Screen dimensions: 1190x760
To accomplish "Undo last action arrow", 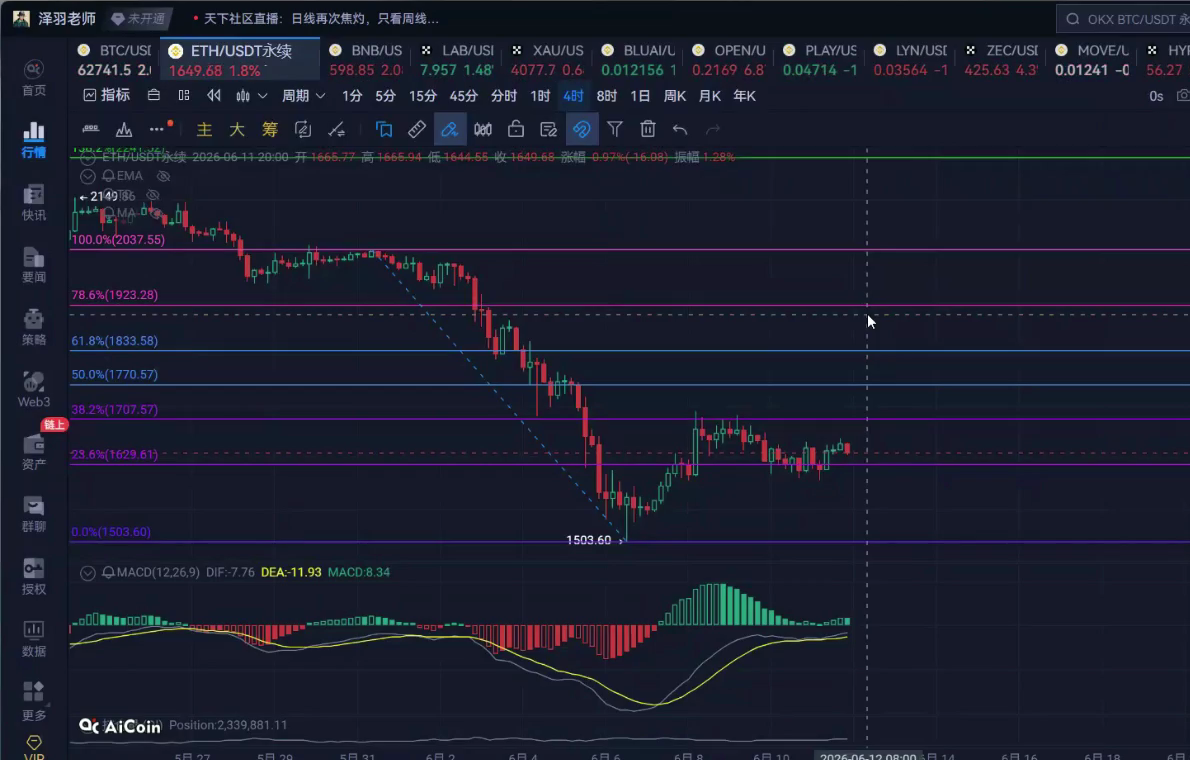I will point(680,129).
